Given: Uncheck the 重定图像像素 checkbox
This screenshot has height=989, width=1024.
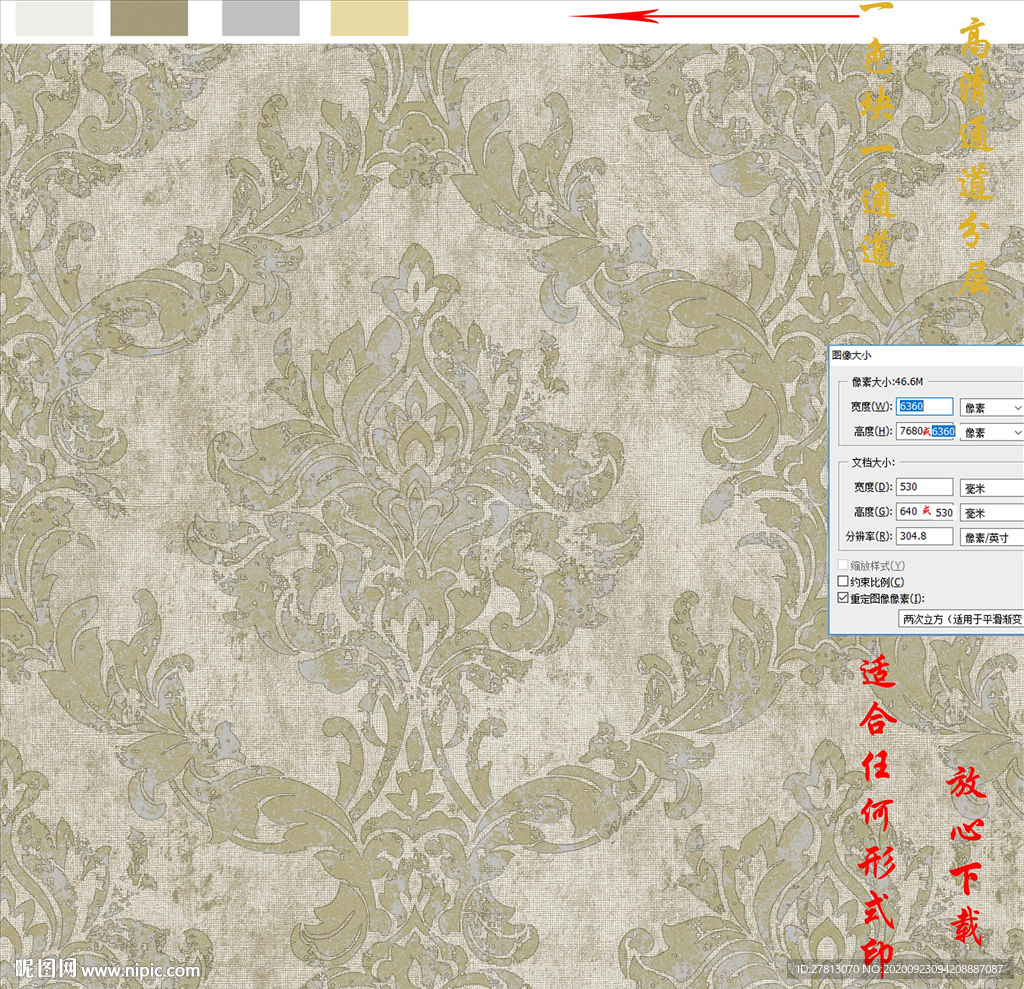Looking at the screenshot, I should coord(843,598).
